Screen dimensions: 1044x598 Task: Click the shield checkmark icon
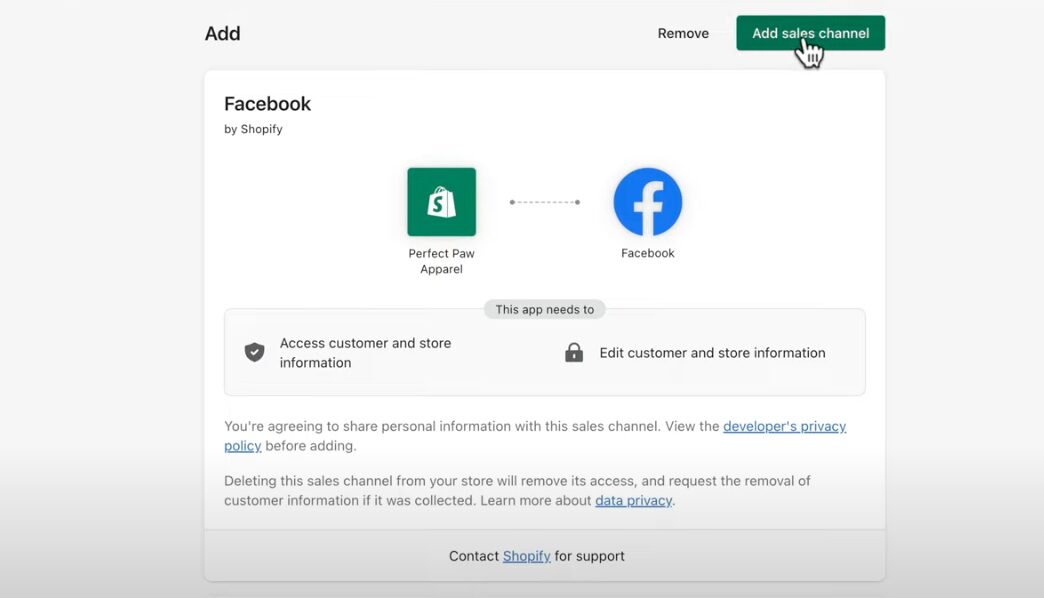click(255, 352)
